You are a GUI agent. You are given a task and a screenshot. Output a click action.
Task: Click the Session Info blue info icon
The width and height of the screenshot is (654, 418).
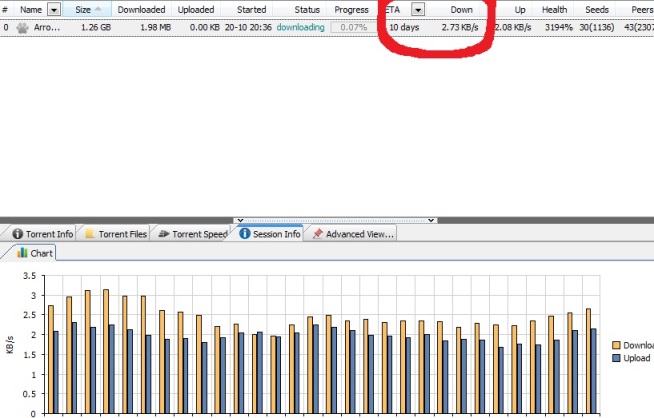pyautogui.click(x=245, y=234)
